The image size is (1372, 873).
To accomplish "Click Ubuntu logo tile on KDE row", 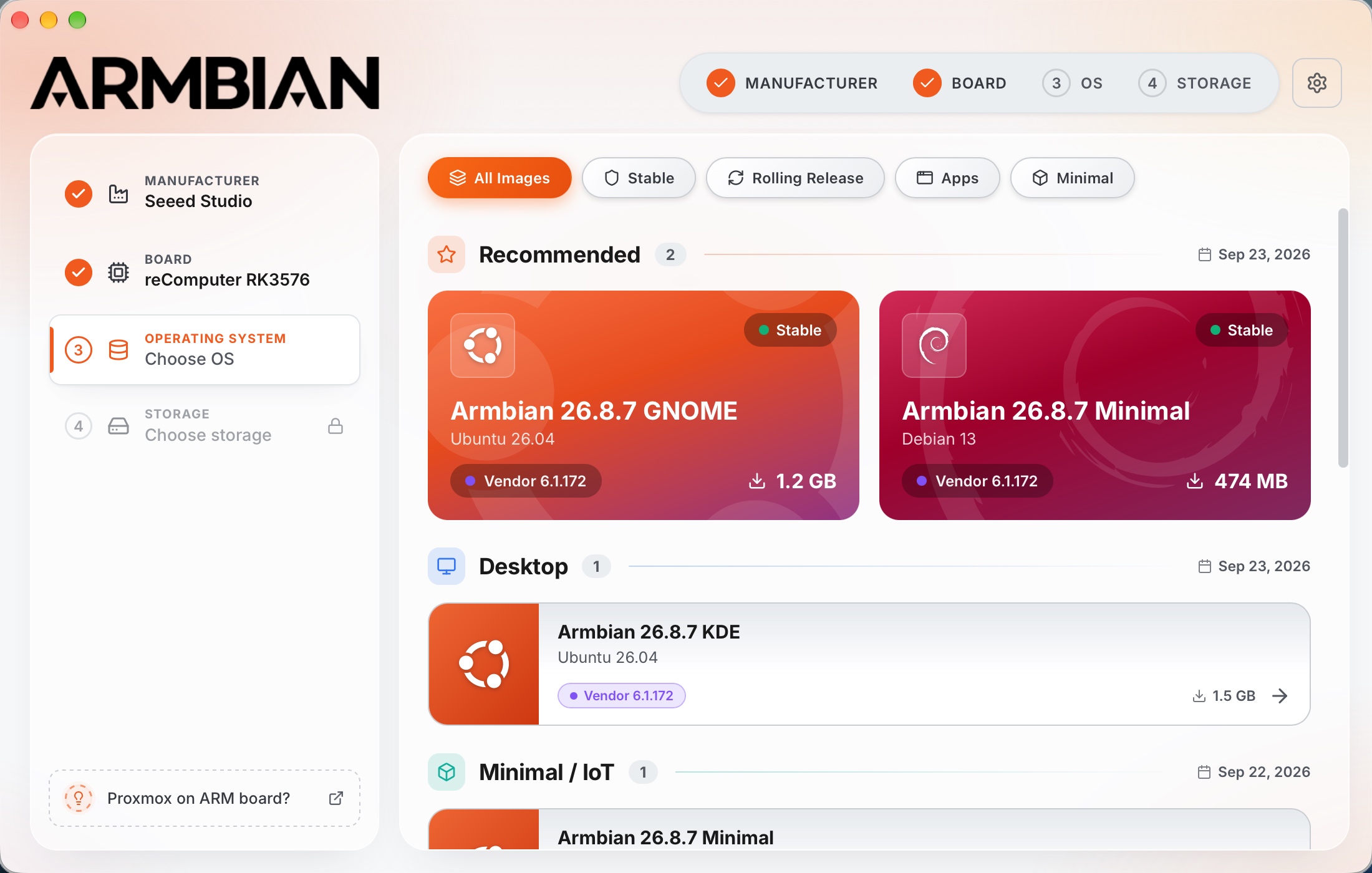I will [484, 664].
